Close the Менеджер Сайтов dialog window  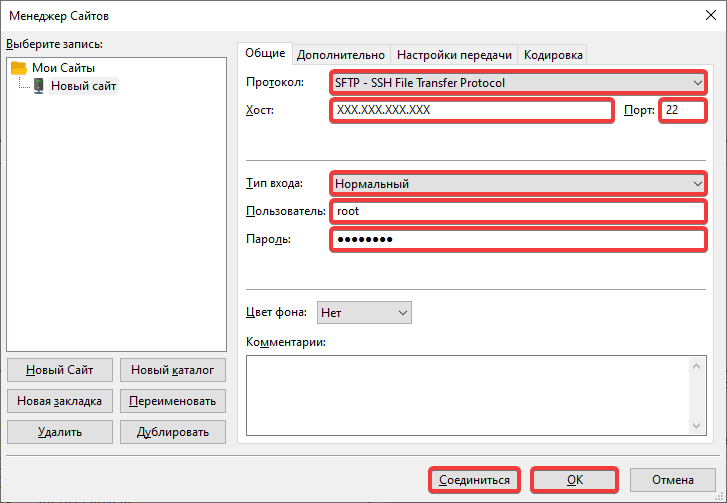pos(709,15)
